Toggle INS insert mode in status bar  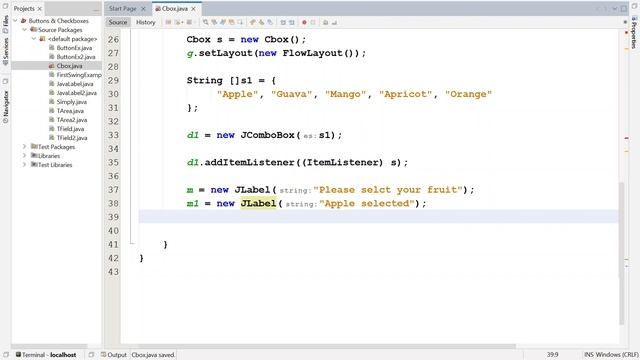tap(589, 355)
